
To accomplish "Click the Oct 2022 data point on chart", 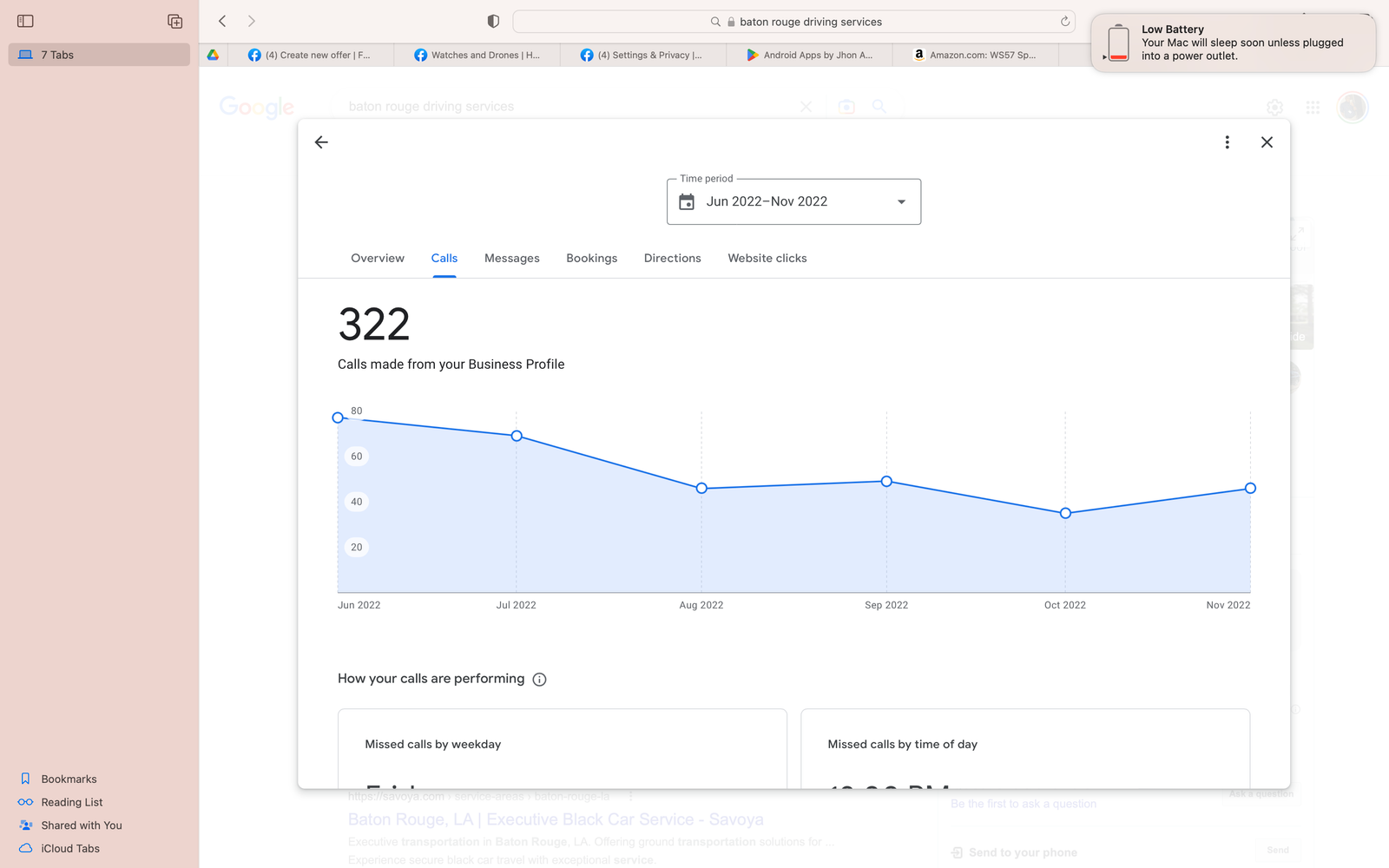I will point(1065,513).
